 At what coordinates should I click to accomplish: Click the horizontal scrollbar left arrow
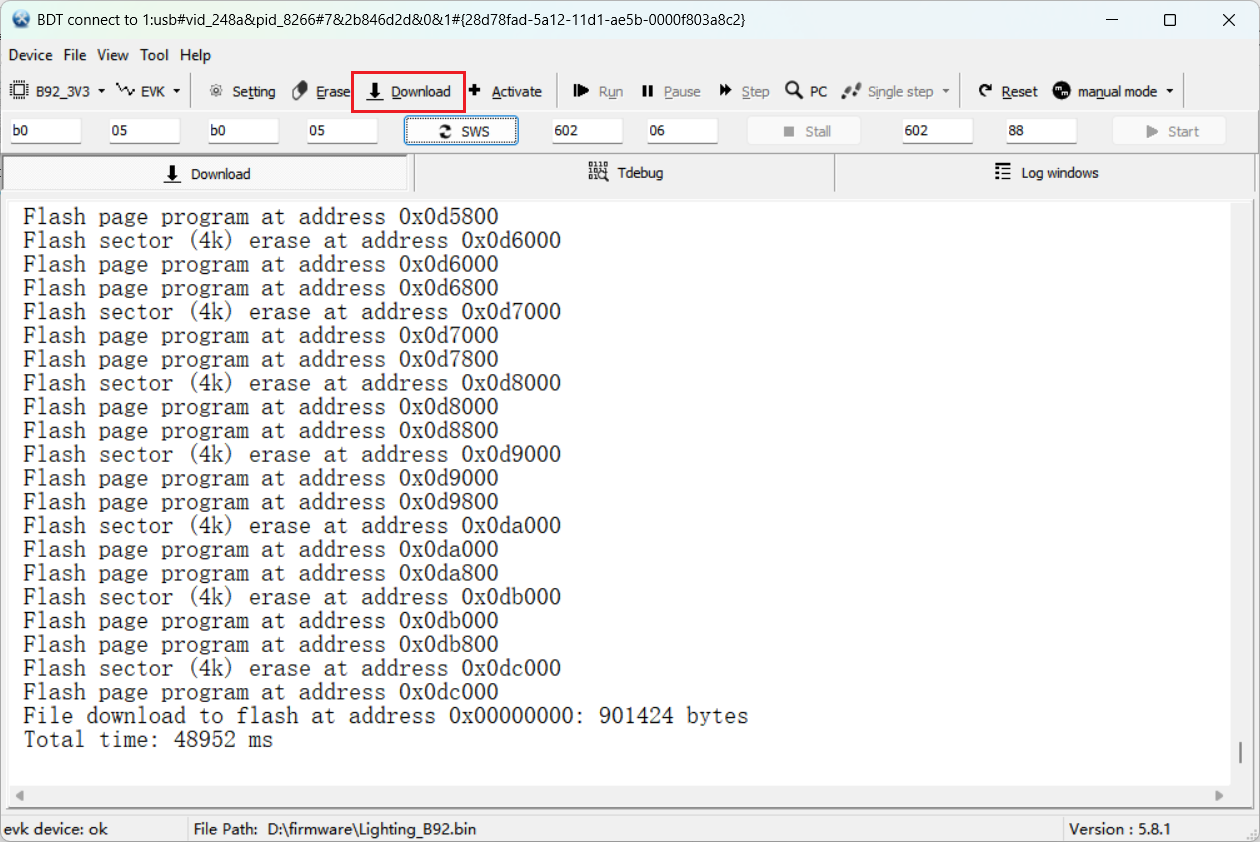tap(19, 796)
